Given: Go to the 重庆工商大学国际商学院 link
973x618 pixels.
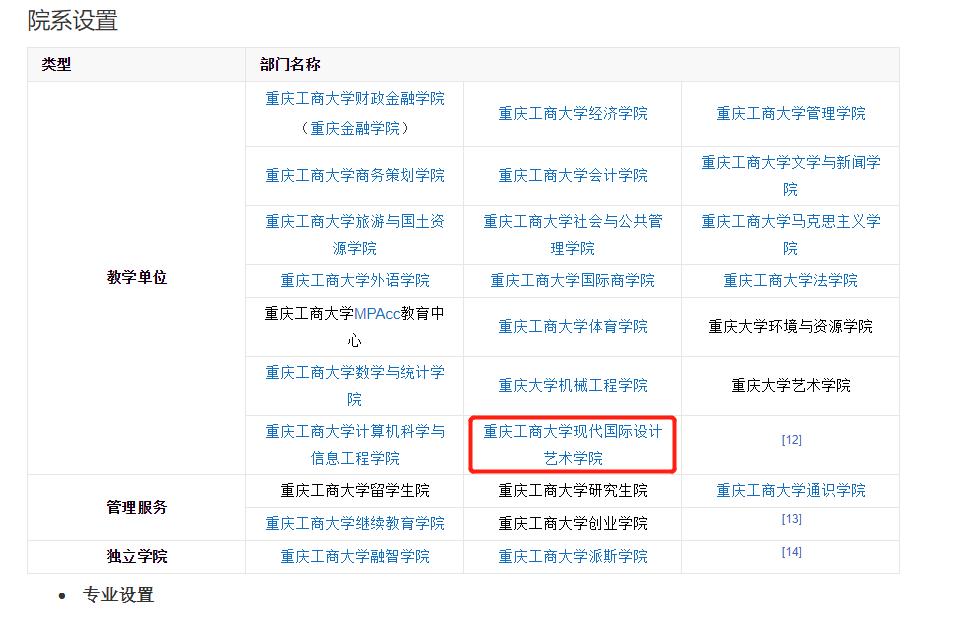Looking at the screenshot, I should [x=572, y=280].
